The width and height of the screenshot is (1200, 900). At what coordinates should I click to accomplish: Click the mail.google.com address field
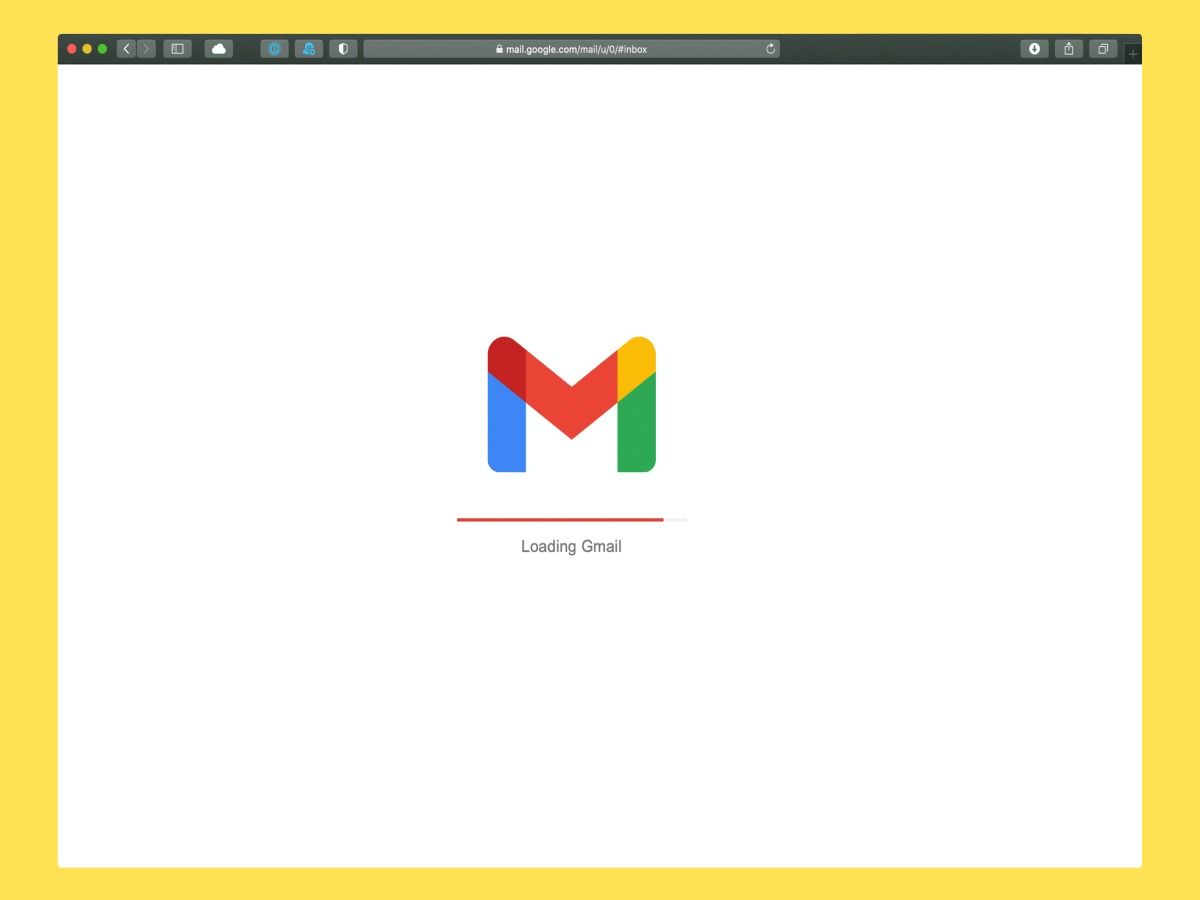(571, 49)
